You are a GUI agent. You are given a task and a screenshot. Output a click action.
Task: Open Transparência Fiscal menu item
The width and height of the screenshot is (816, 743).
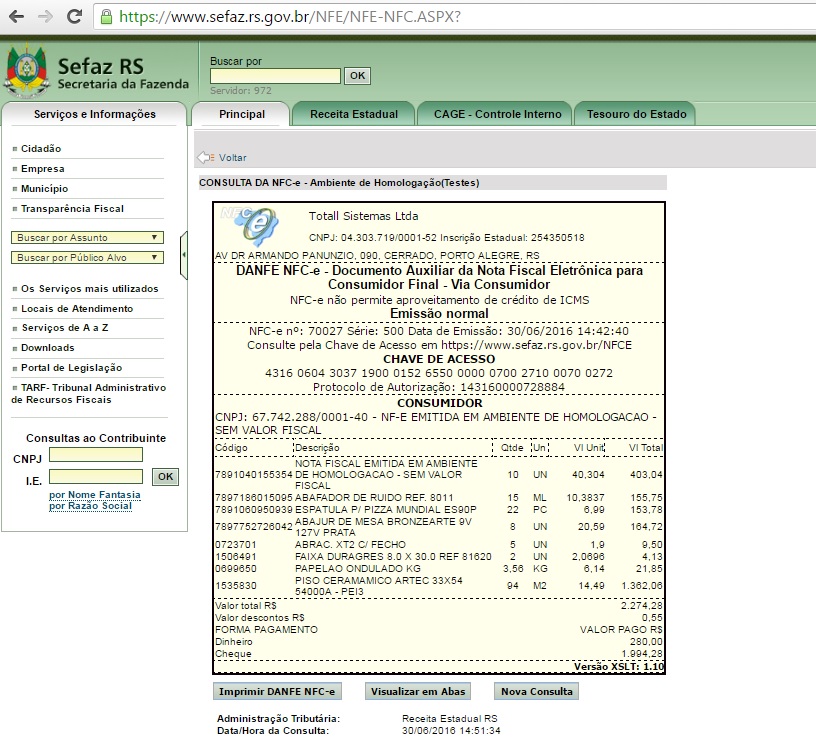click(x=72, y=209)
